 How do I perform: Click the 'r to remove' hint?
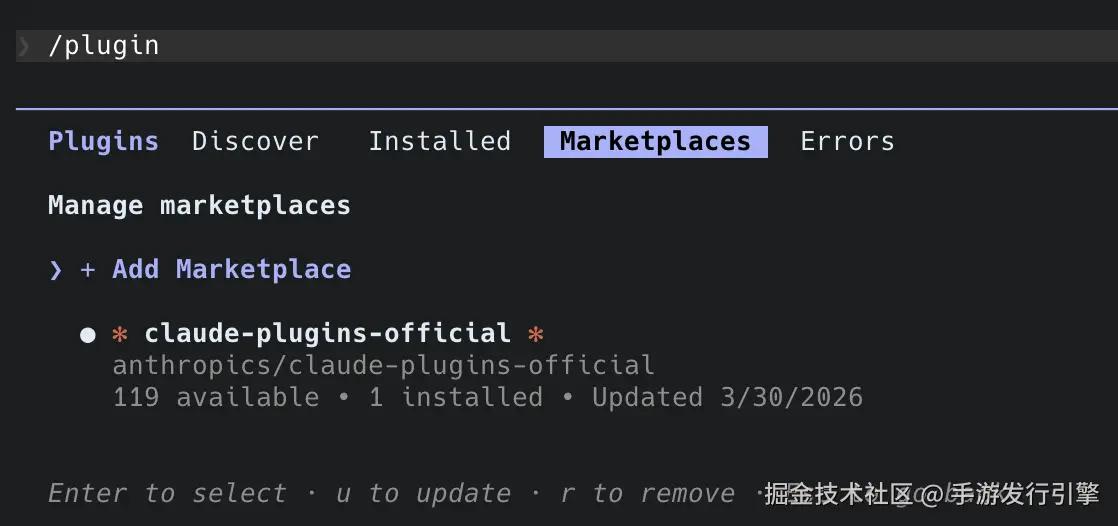pyautogui.click(x=647, y=494)
